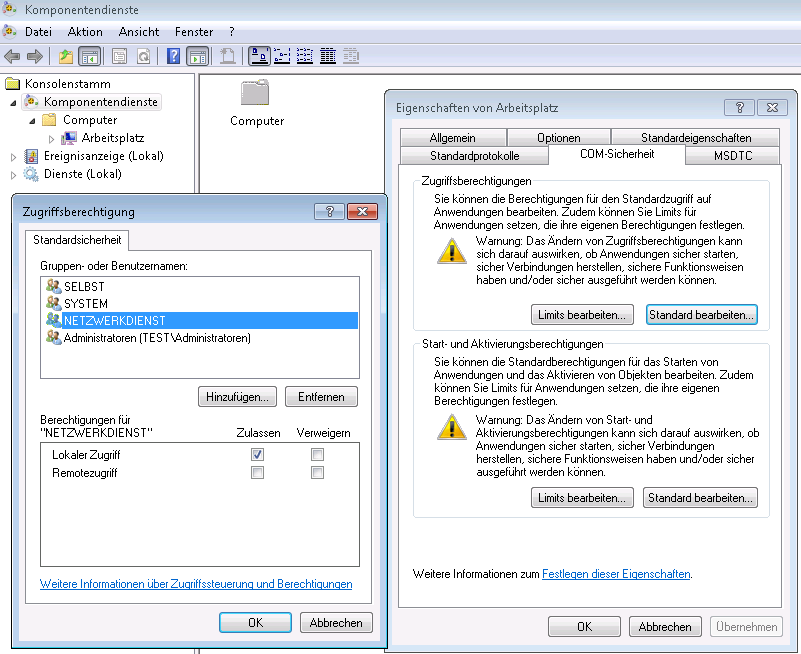Enable Zulassen for Remotezugriff
Viewport: 801px width, 654px height.
[x=257, y=472]
